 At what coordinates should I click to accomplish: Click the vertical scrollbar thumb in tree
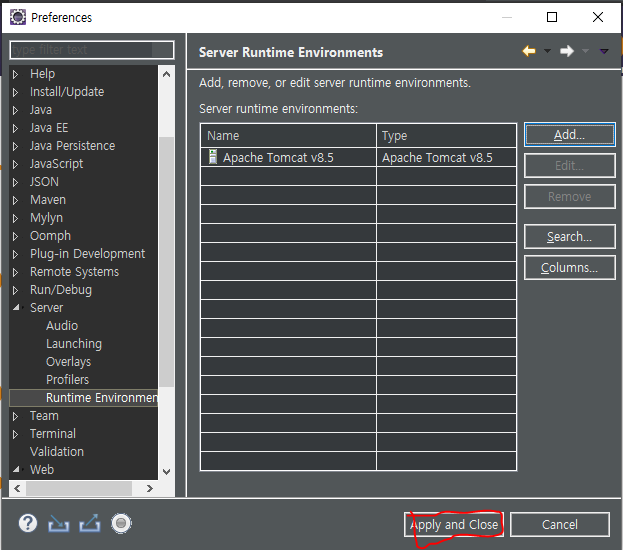166,261
